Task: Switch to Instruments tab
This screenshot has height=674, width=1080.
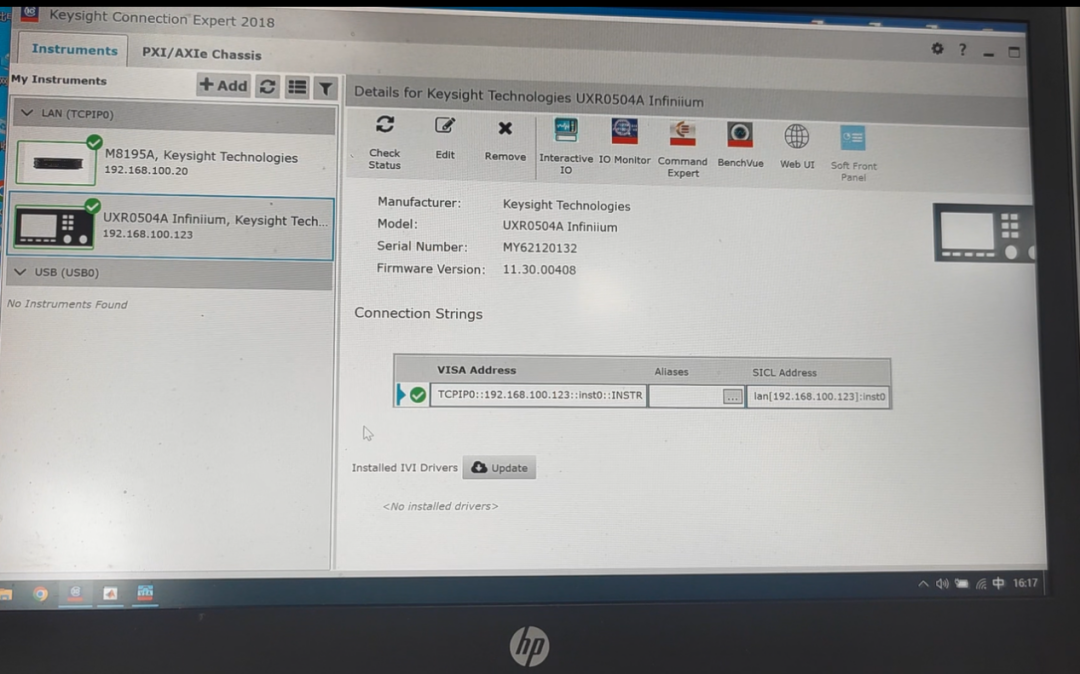Action: point(74,50)
